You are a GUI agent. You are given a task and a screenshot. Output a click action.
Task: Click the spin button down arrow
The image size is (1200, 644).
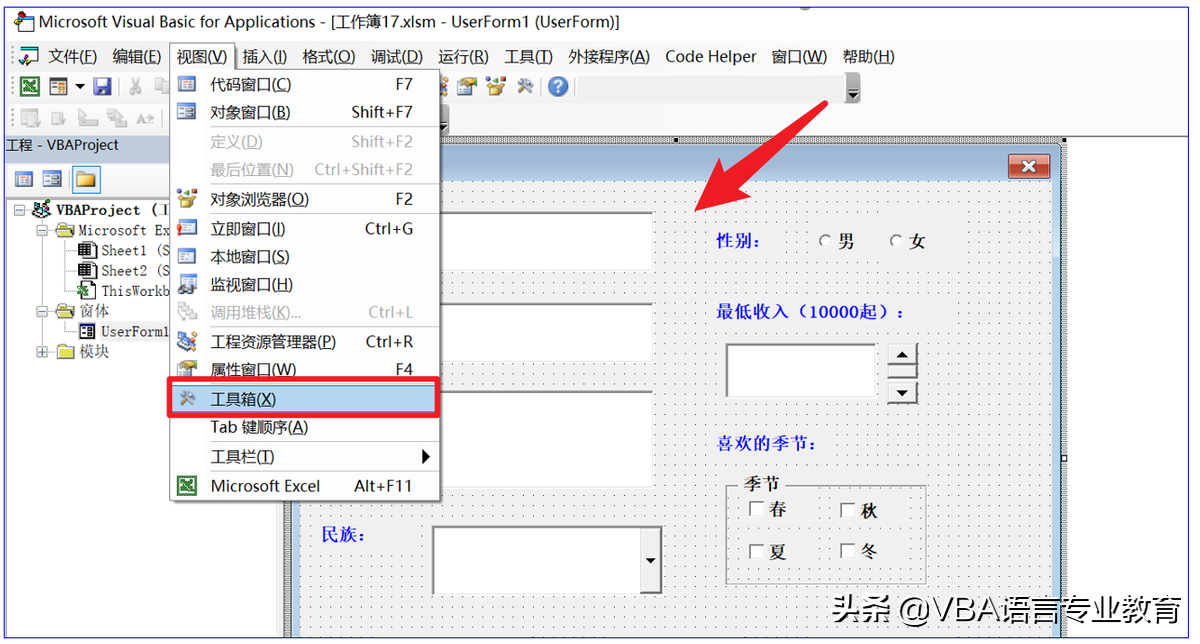902,391
